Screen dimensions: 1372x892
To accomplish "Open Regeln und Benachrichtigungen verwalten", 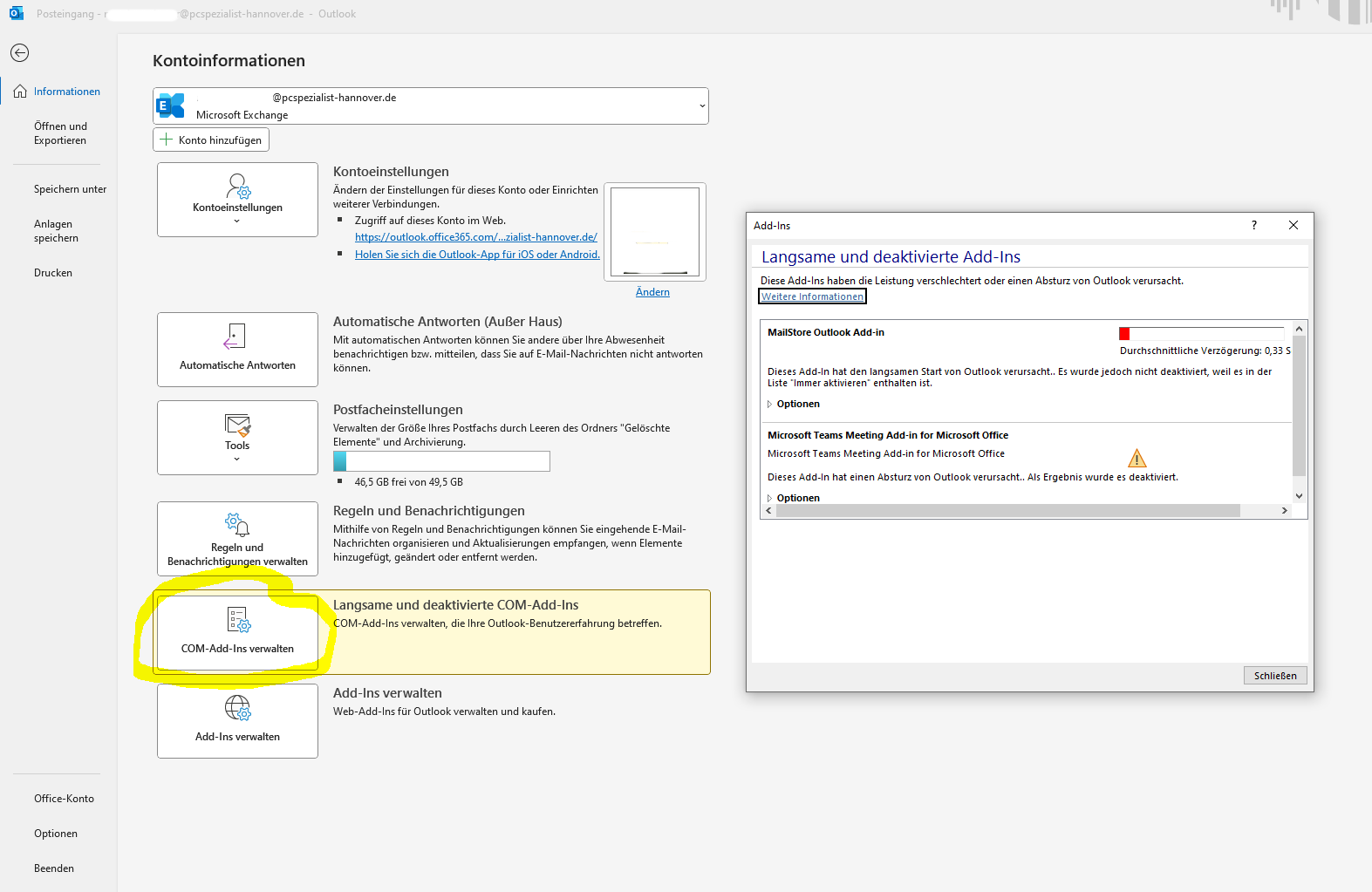I will coord(237,539).
